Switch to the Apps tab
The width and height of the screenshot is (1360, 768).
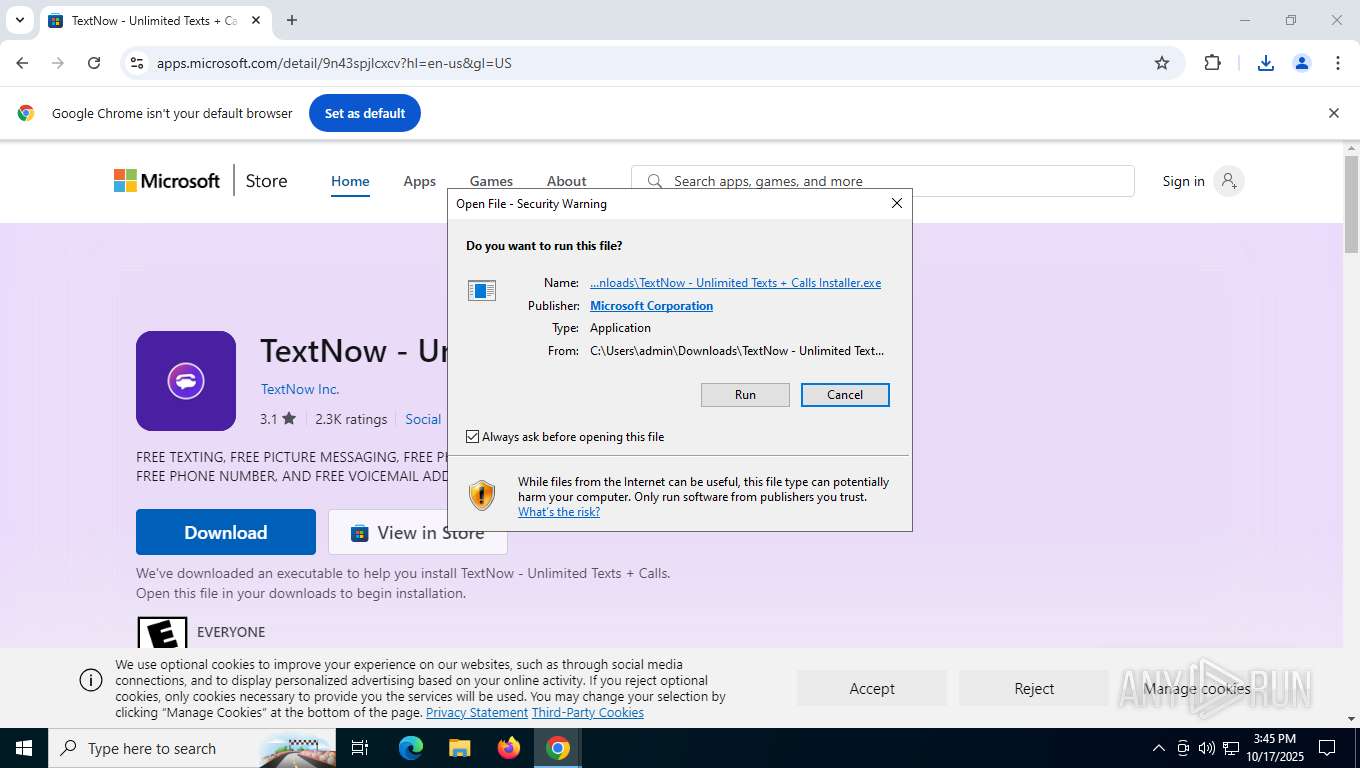click(420, 181)
